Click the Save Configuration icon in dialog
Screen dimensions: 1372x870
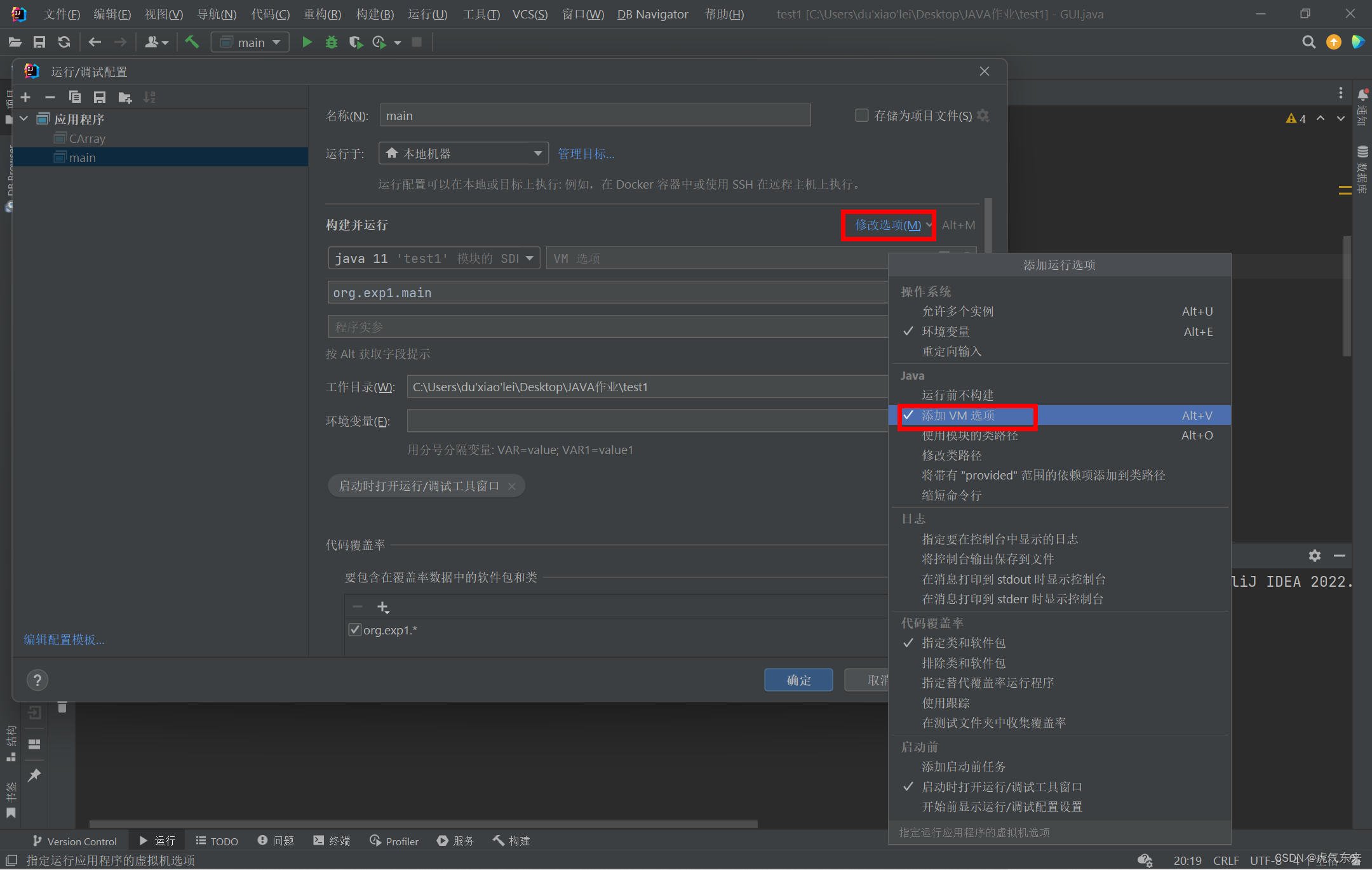[x=100, y=97]
